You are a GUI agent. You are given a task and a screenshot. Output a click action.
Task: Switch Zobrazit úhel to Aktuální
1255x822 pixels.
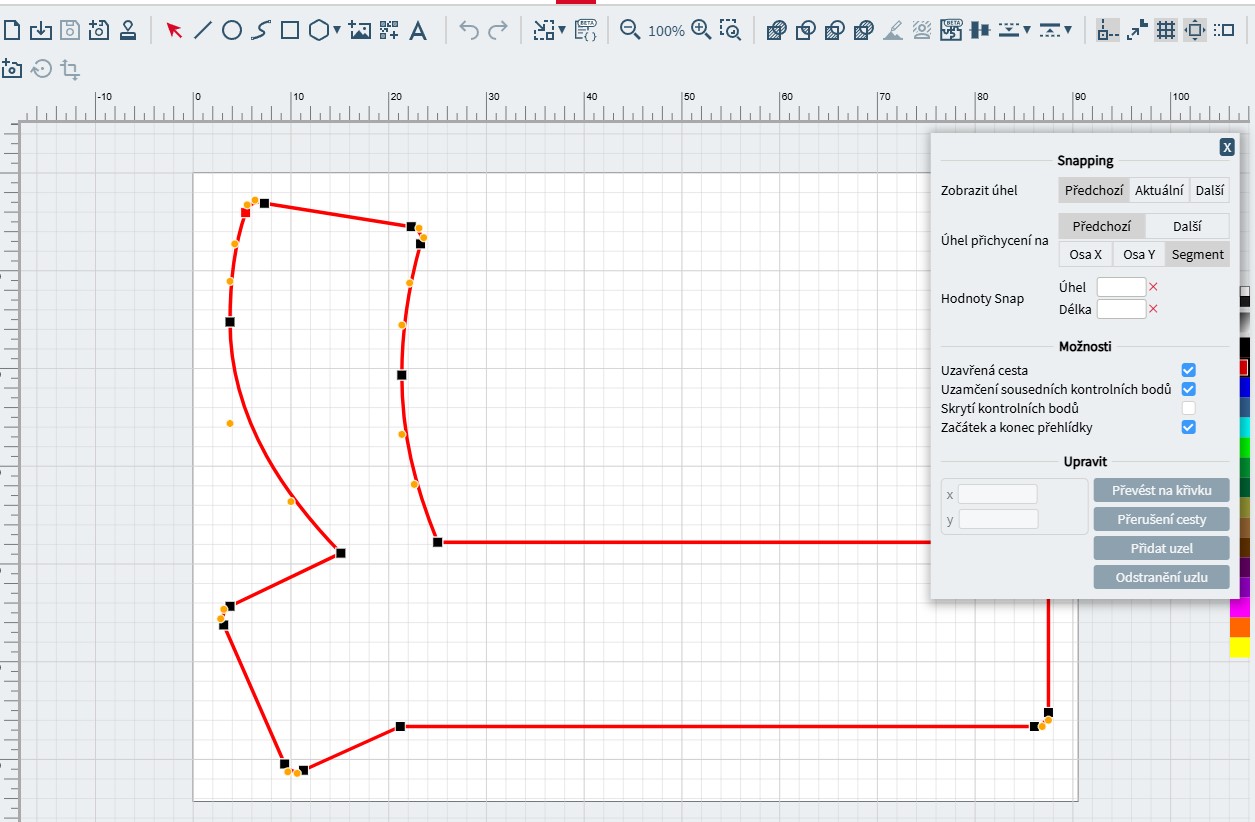(1159, 190)
